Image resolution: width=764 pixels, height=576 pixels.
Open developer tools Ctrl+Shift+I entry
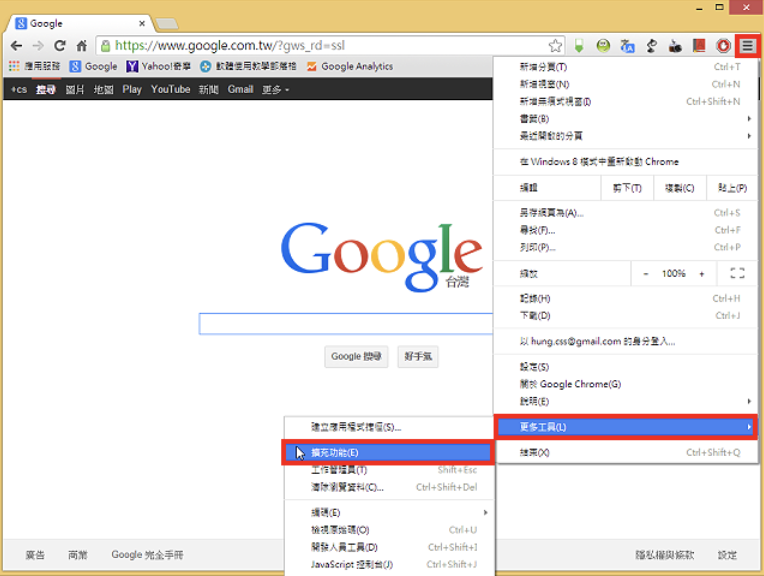(389, 547)
